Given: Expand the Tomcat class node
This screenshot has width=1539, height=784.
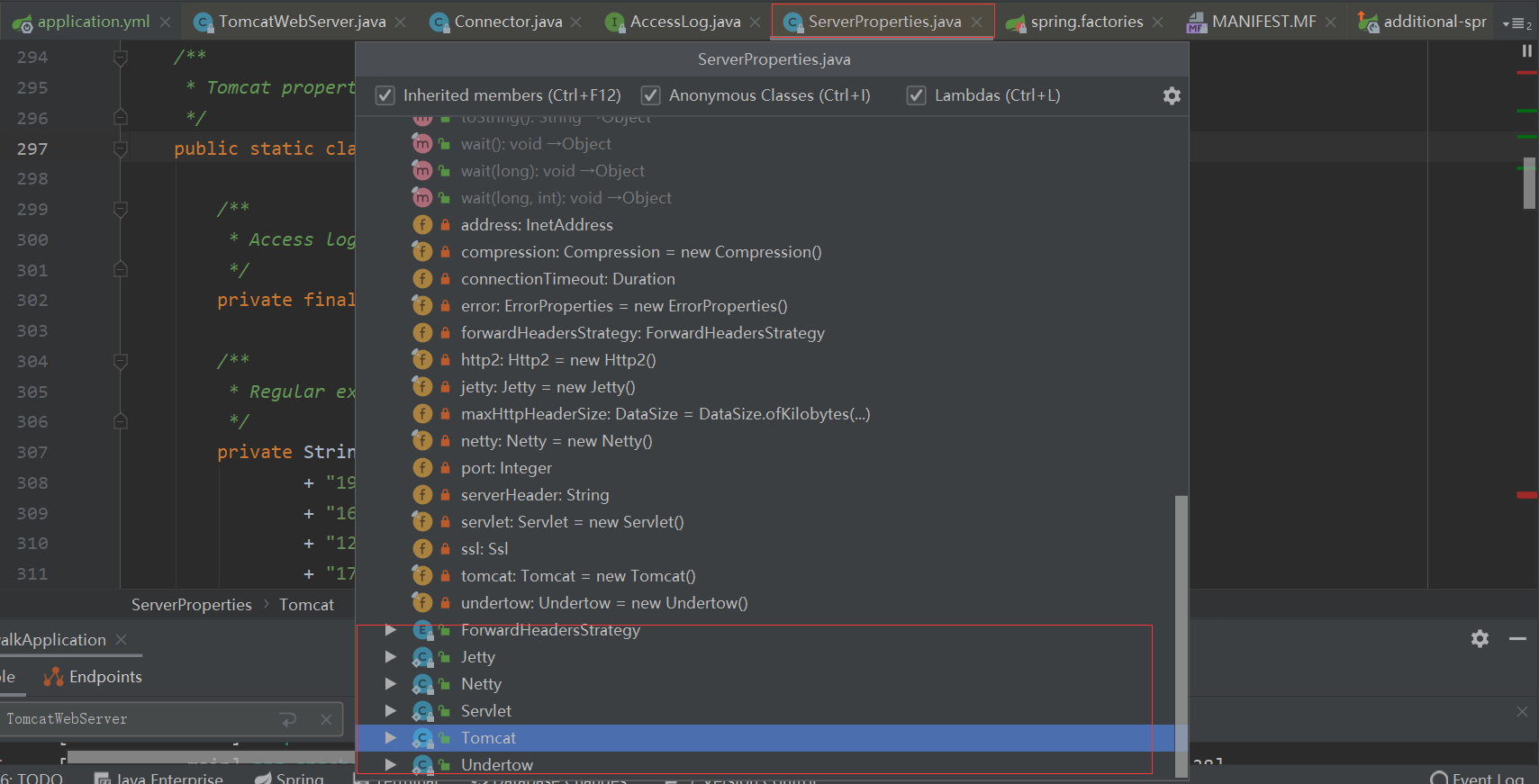Looking at the screenshot, I should [x=391, y=738].
